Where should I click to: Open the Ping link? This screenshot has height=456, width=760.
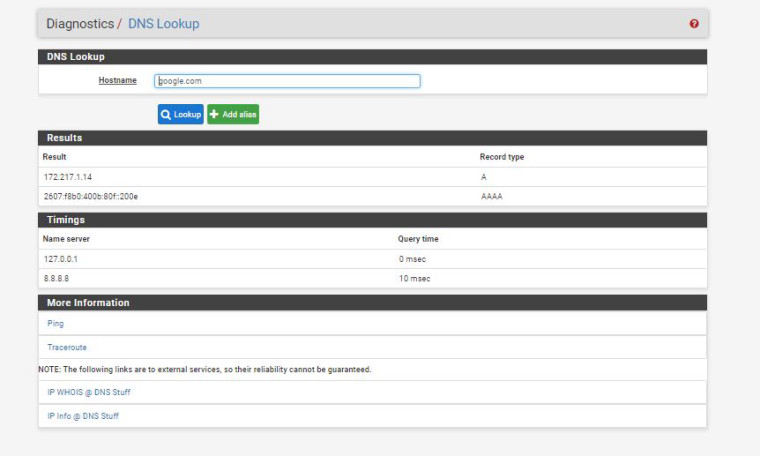pyautogui.click(x=55, y=323)
